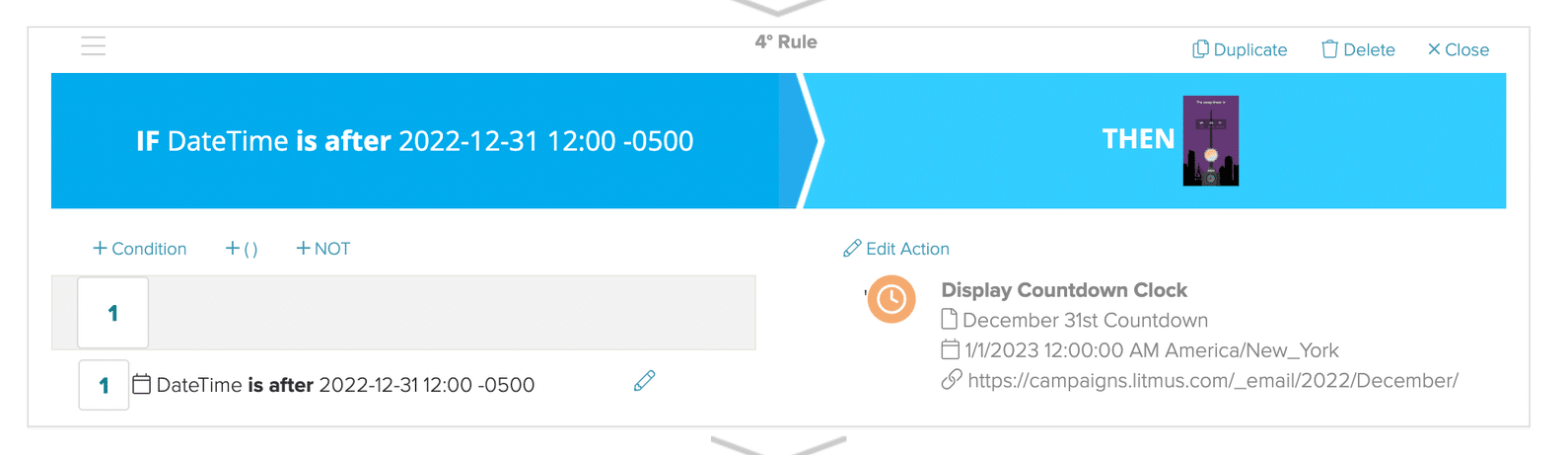
Task: Click the IF DateTime is after banner
Action: (415, 141)
